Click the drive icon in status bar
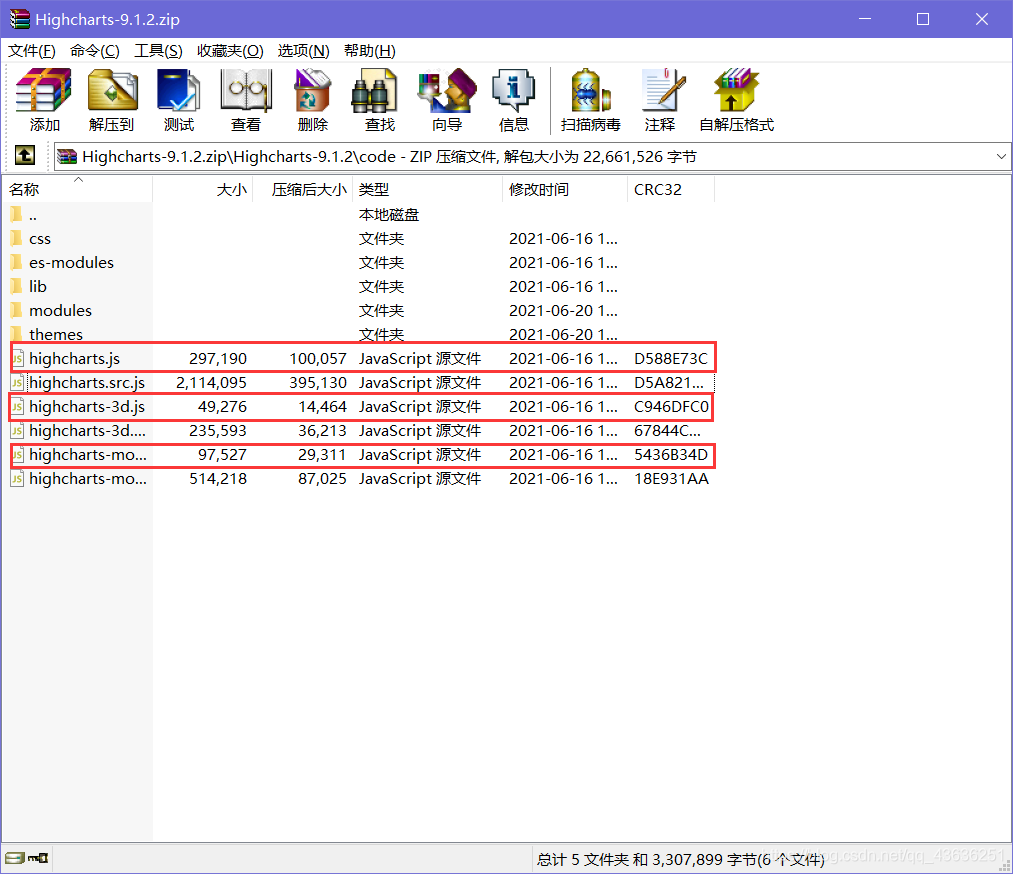Viewport: 1013px width, 874px height. click(15, 858)
